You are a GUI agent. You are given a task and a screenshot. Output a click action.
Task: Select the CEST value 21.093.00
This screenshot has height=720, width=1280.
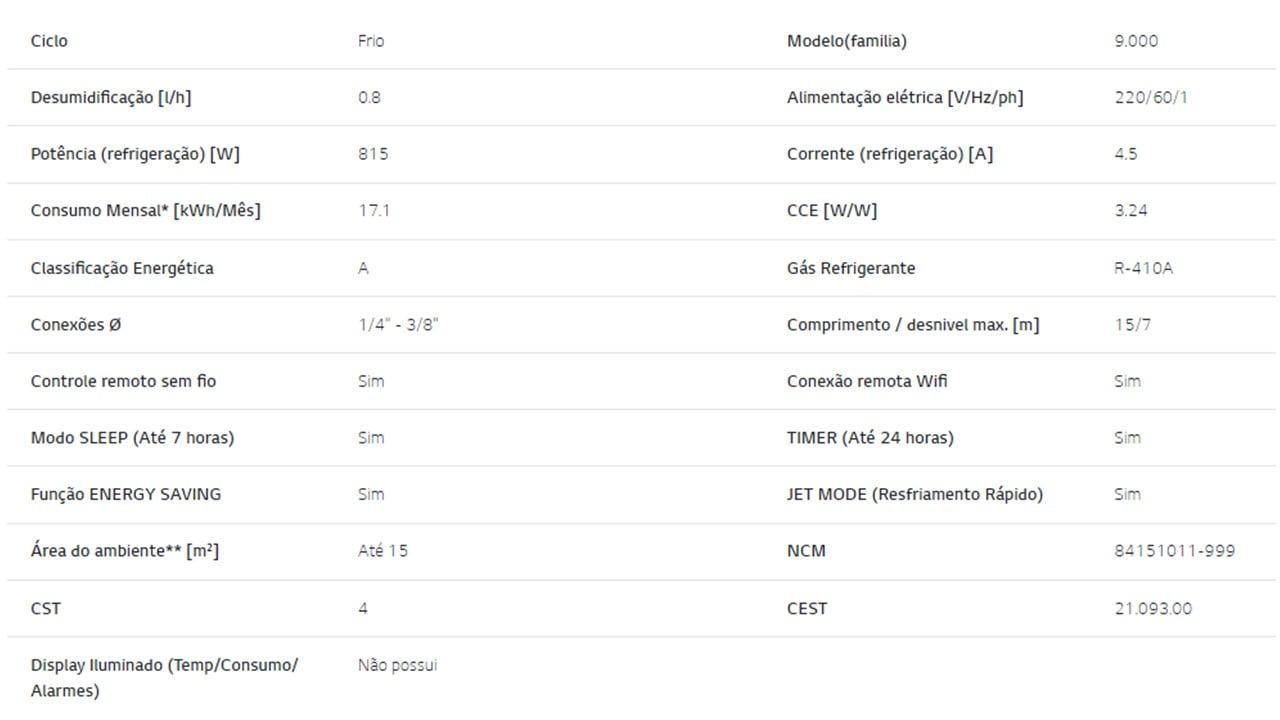[x=1153, y=608]
